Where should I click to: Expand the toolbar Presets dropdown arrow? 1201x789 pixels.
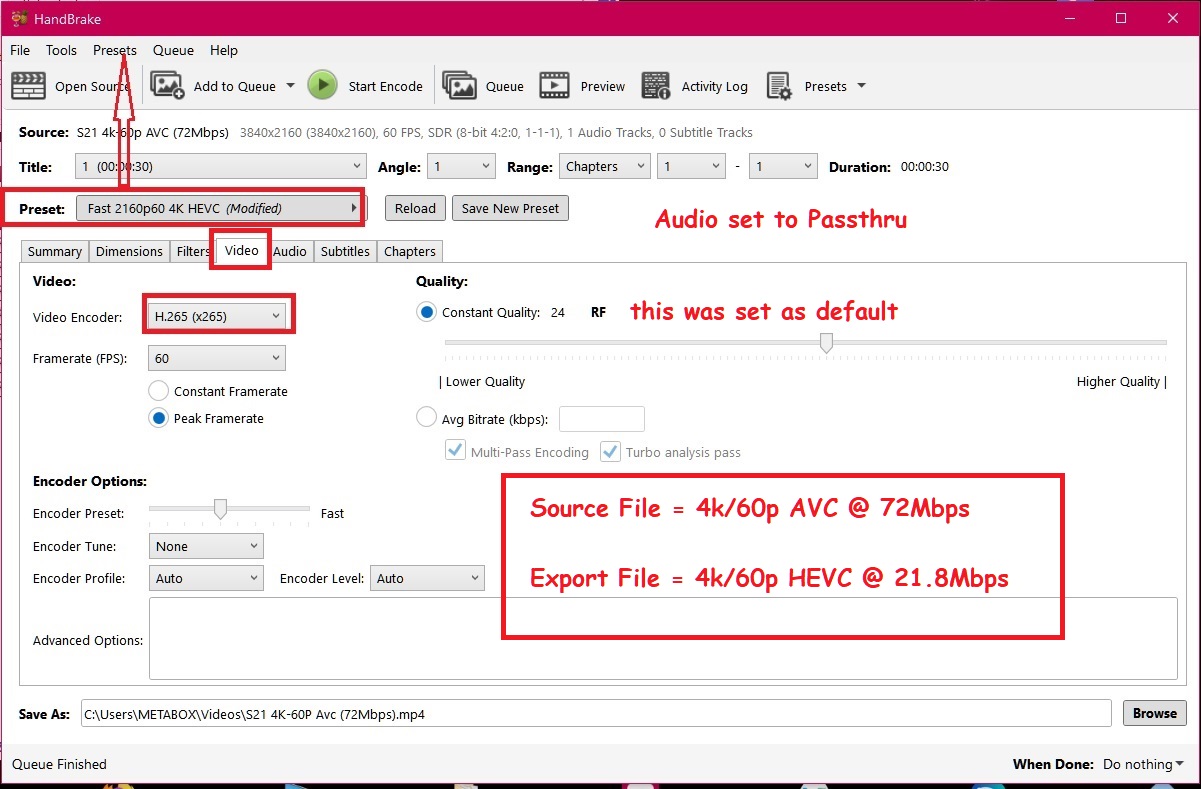click(862, 86)
